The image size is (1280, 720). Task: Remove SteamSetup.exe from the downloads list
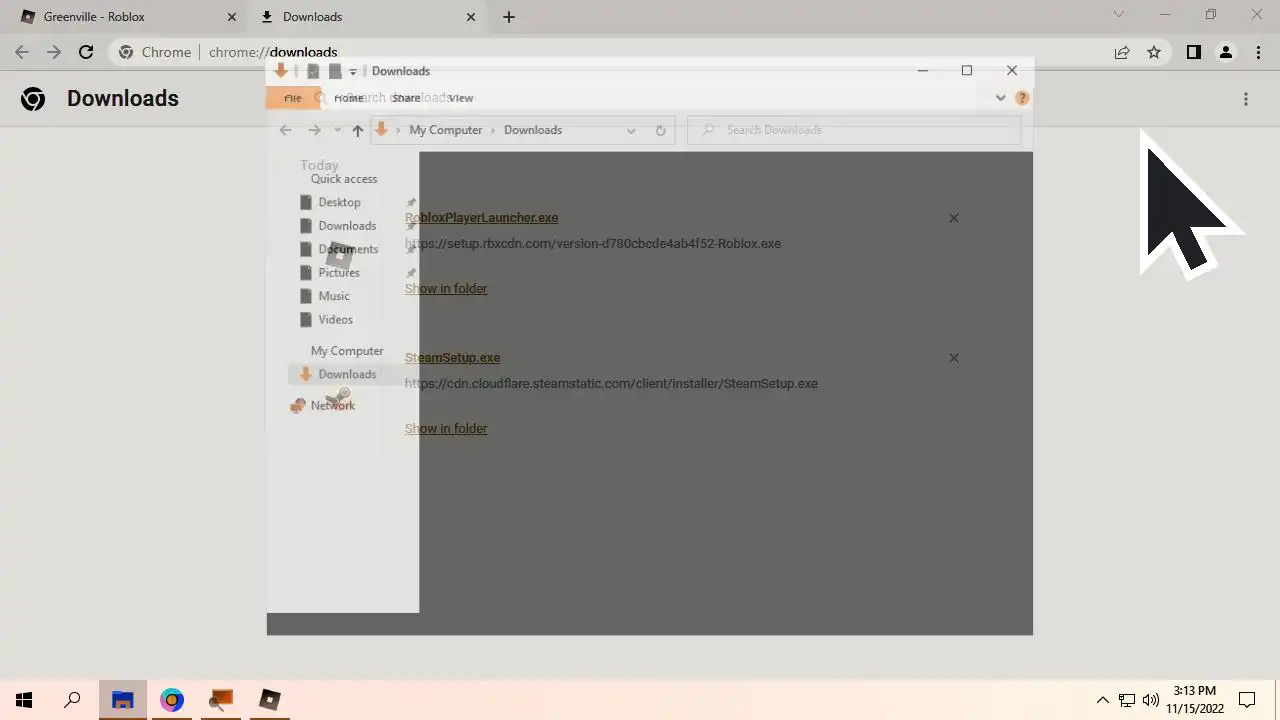pos(954,358)
